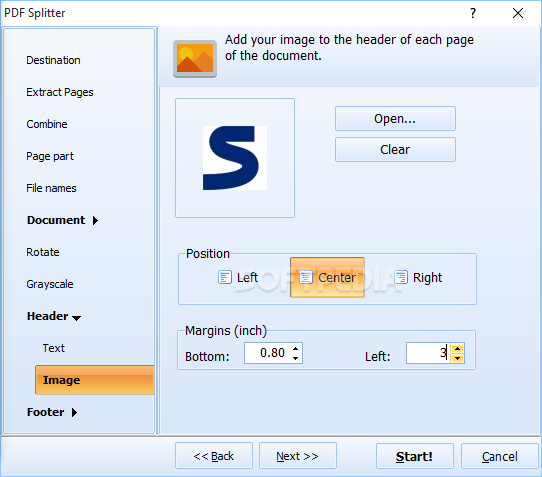
Task: Set image position to Center
Action: click(x=327, y=277)
